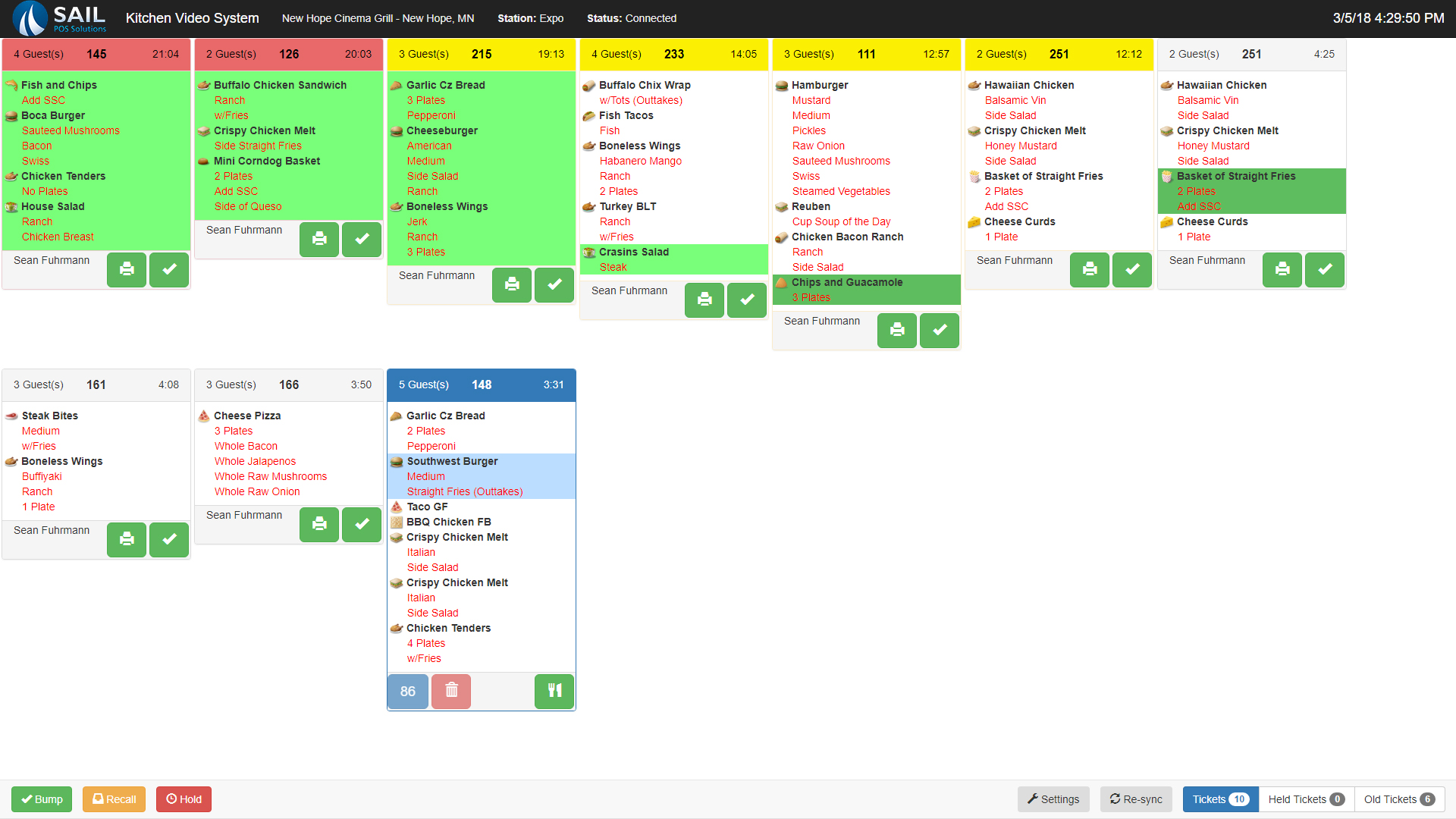Click the Re-sync button
Image resolution: width=1456 pixels, height=819 pixels.
pos(1136,799)
